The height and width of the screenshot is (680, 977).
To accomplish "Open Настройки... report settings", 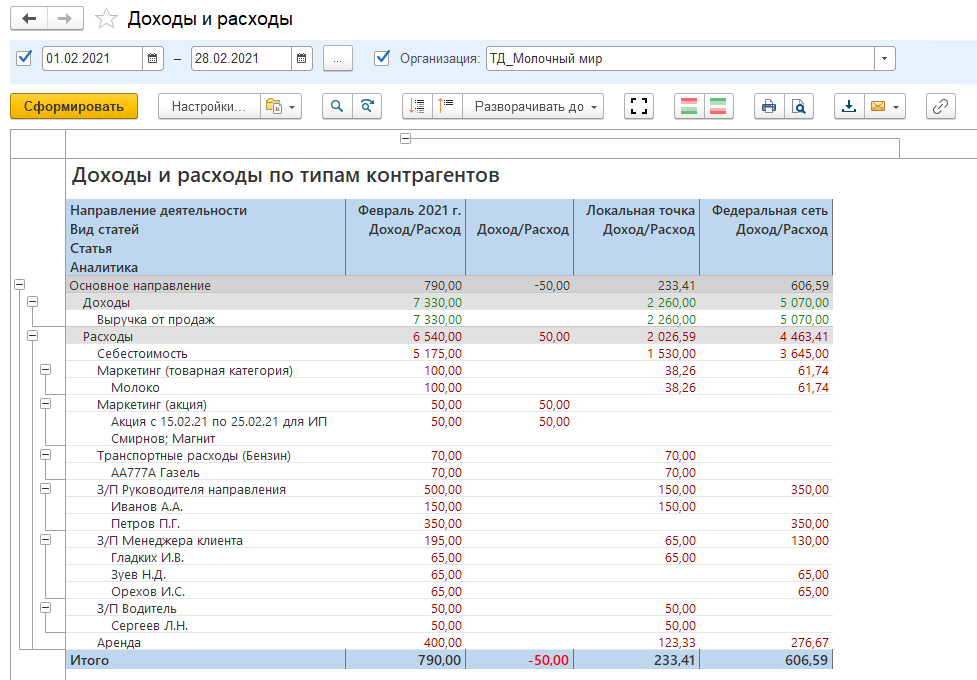I will point(208,106).
